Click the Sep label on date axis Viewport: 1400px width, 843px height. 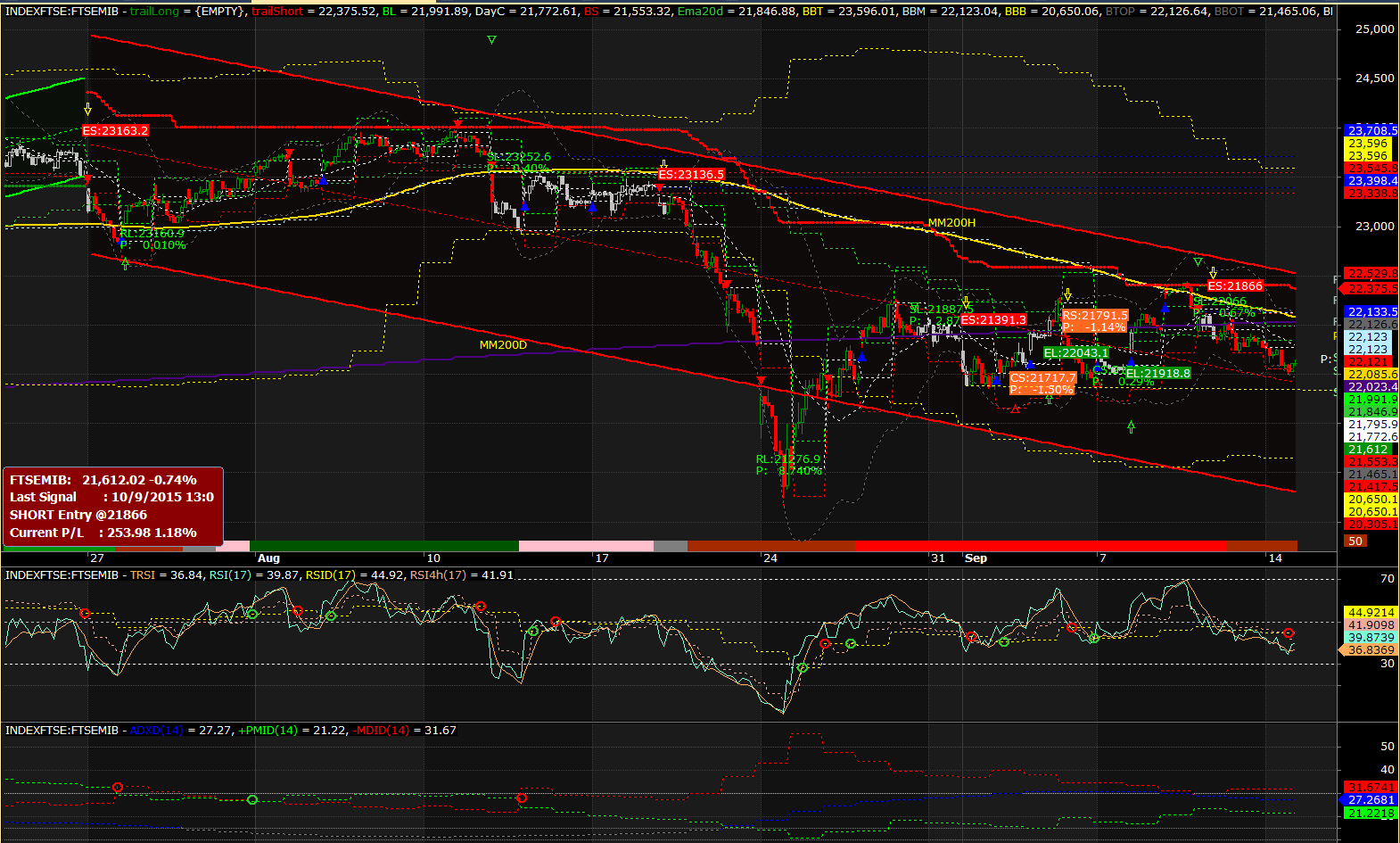(x=976, y=558)
